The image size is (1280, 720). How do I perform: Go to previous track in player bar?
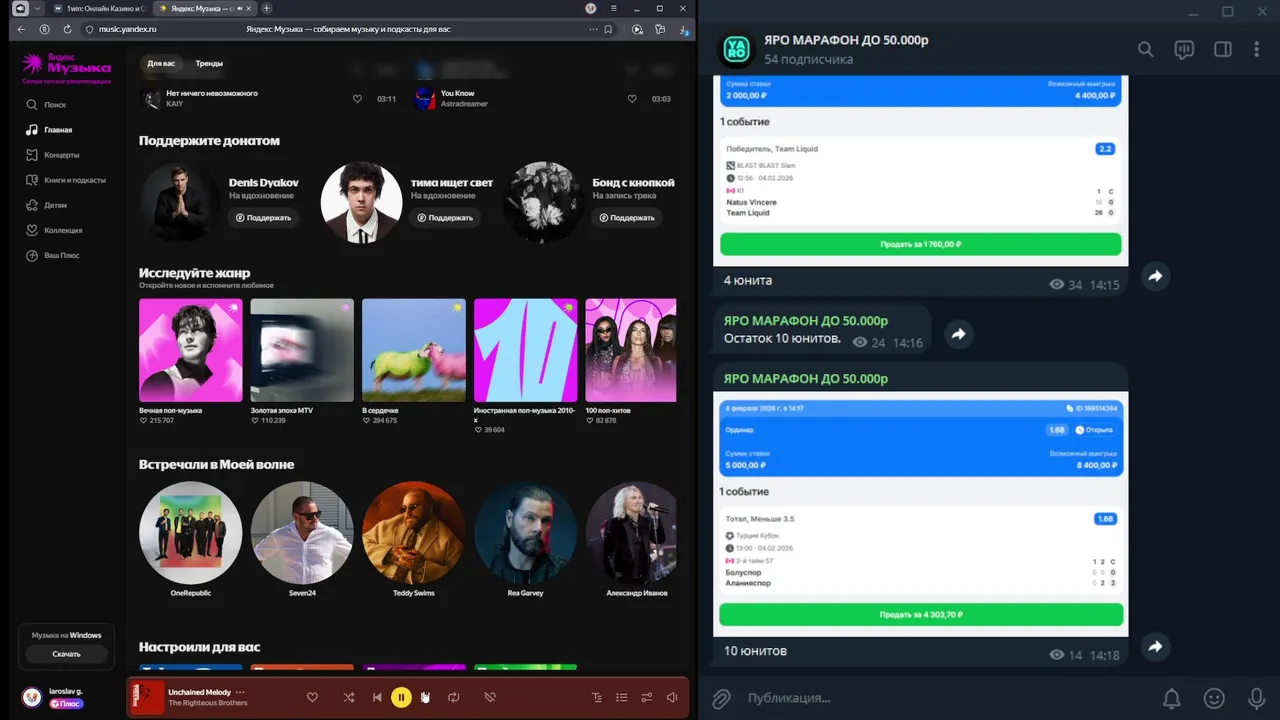[x=377, y=697]
